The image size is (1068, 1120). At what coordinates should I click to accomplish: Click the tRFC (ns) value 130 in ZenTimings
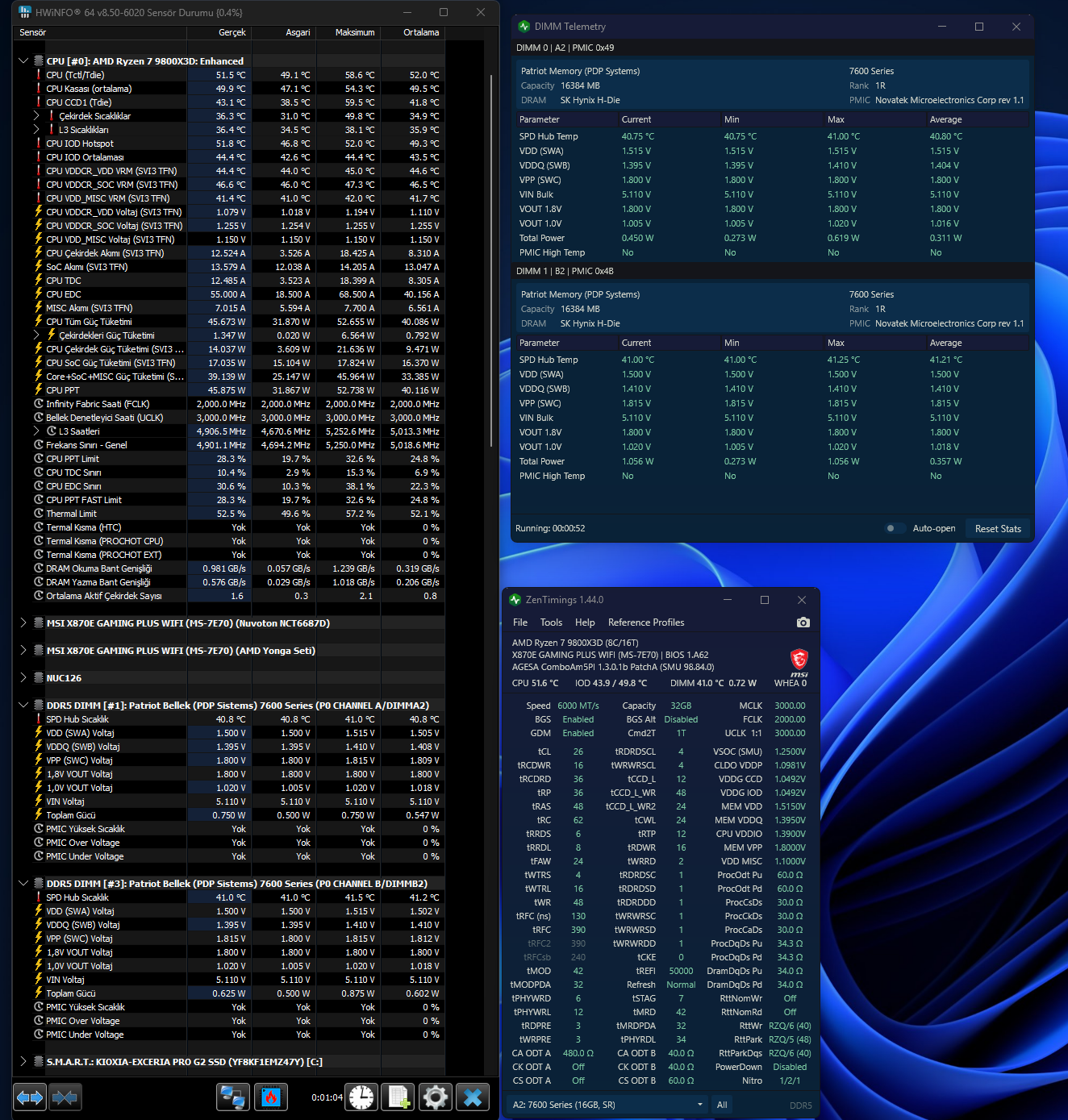[x=578, y=916]
